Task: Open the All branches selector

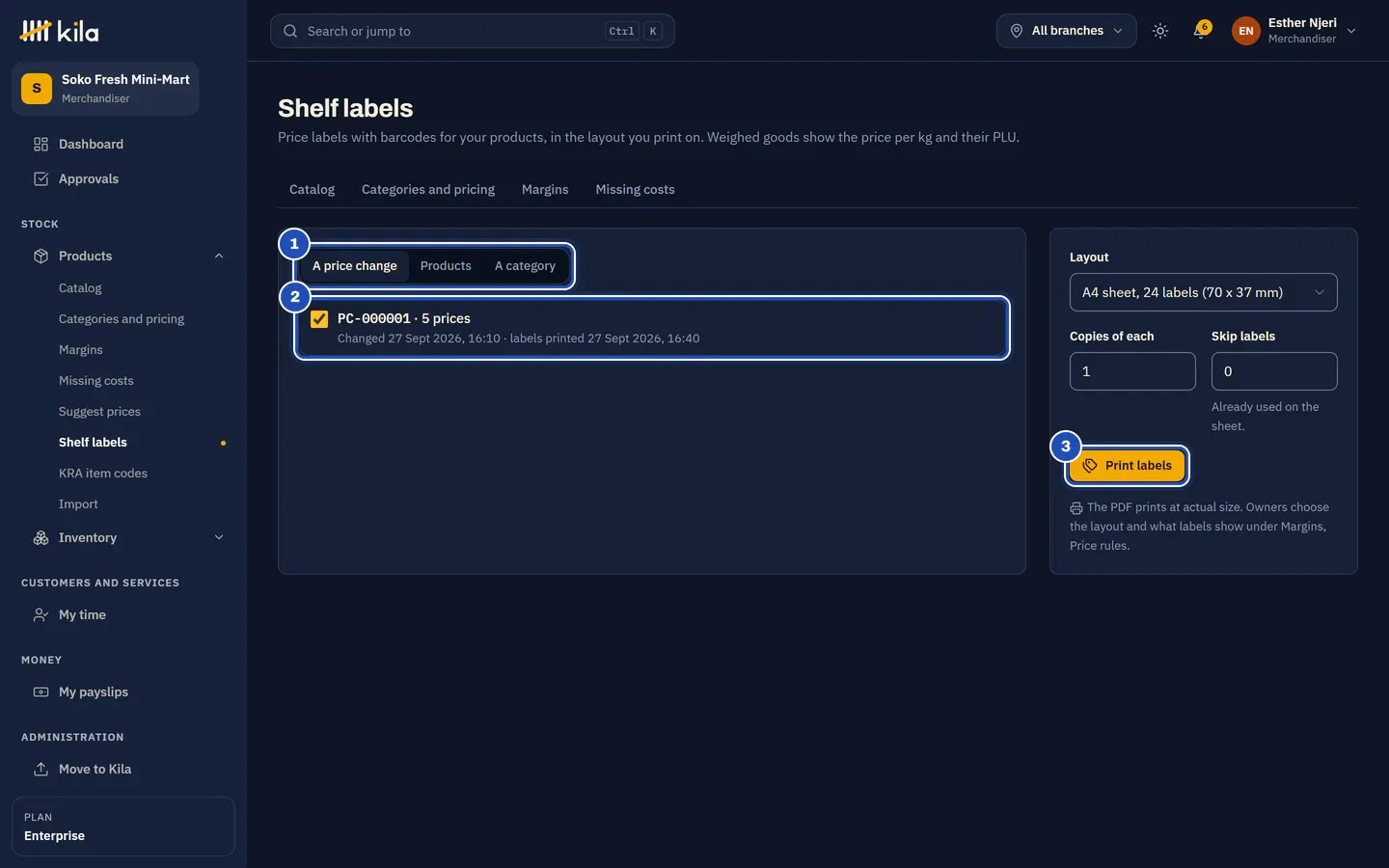Action: (x=1067, y=31)
